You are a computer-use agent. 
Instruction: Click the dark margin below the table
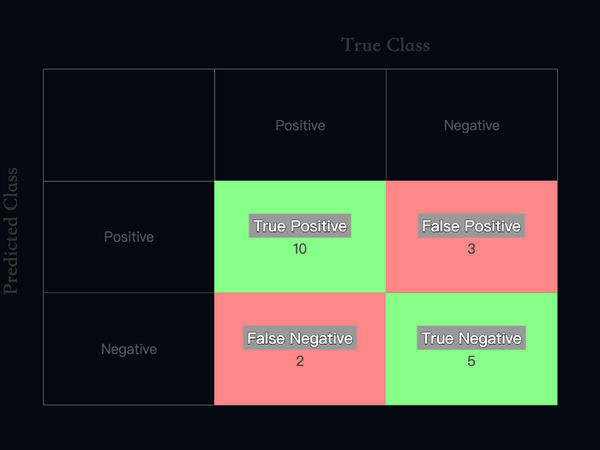pos(300,428)
